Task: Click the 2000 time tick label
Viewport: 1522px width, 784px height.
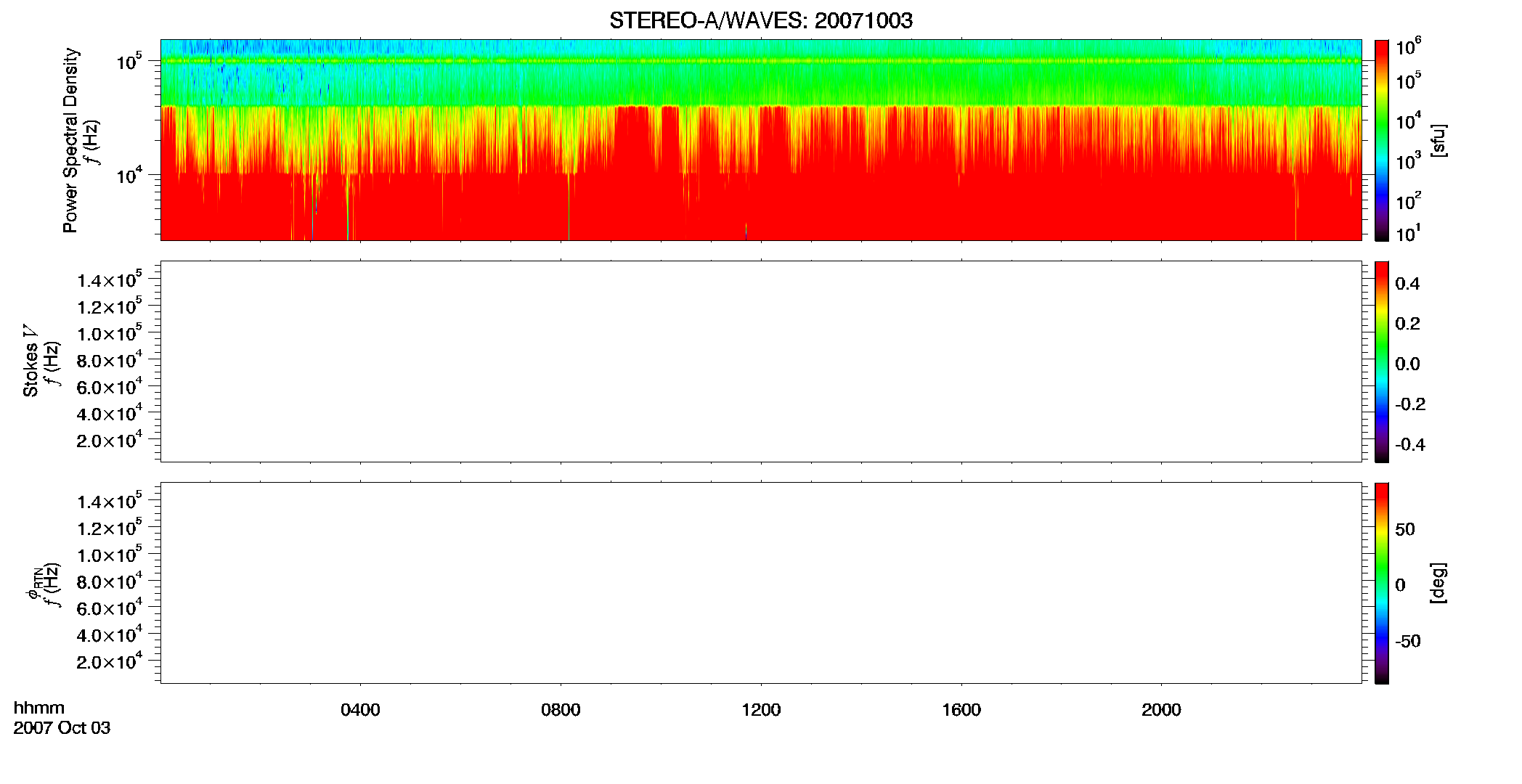Action: [1161, 710]
